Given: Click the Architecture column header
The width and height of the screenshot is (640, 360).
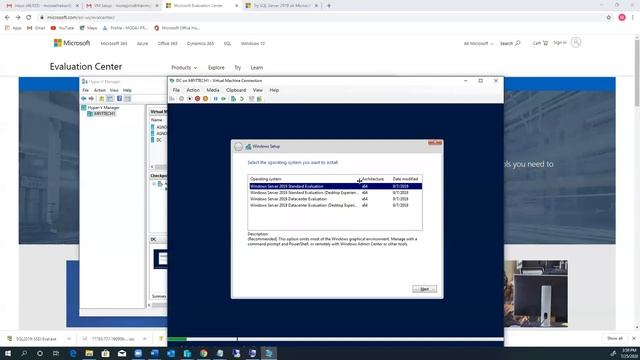Looking at the screenshot, I should click(374, 179).
